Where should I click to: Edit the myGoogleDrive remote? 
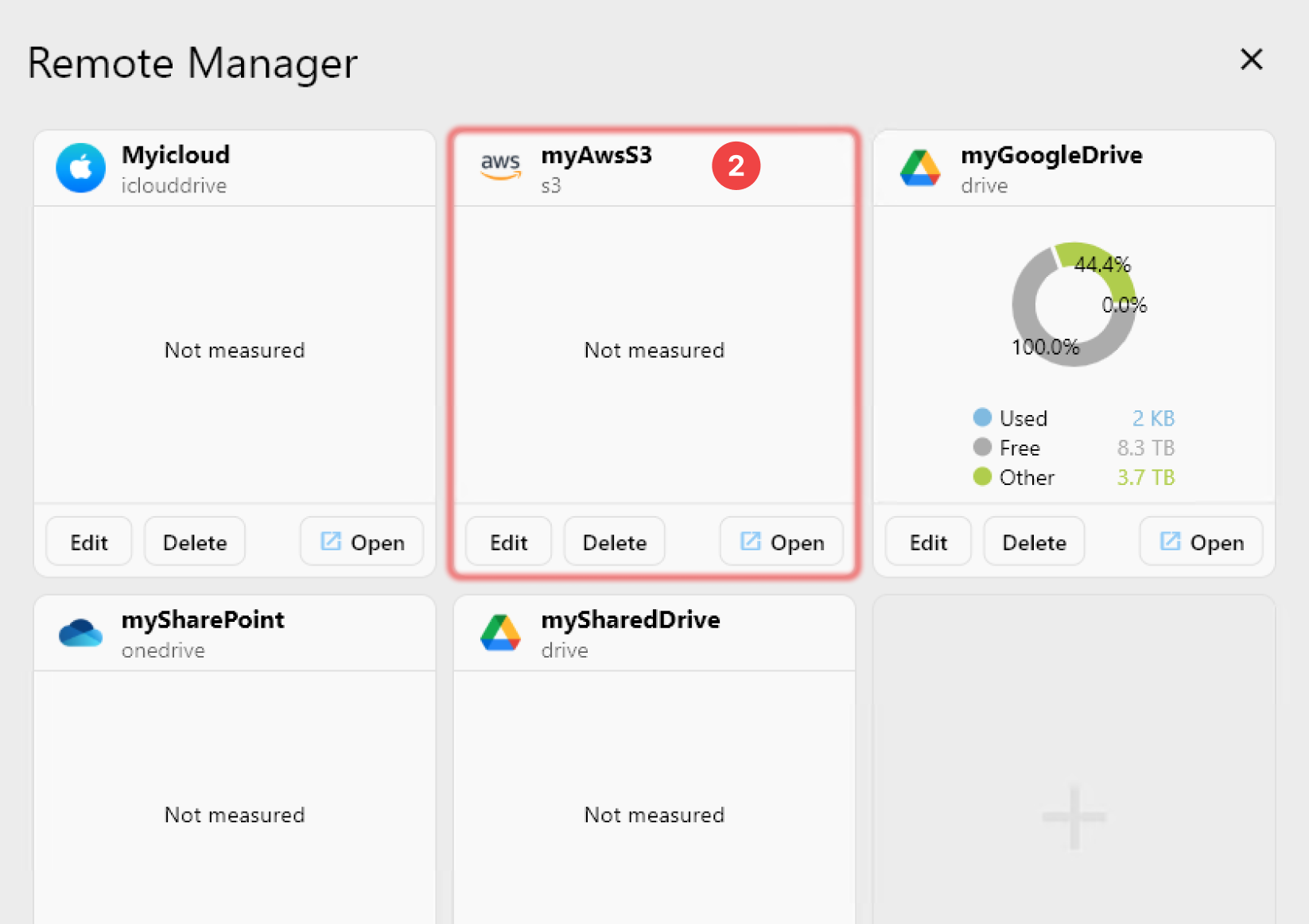tap(928, 542)
